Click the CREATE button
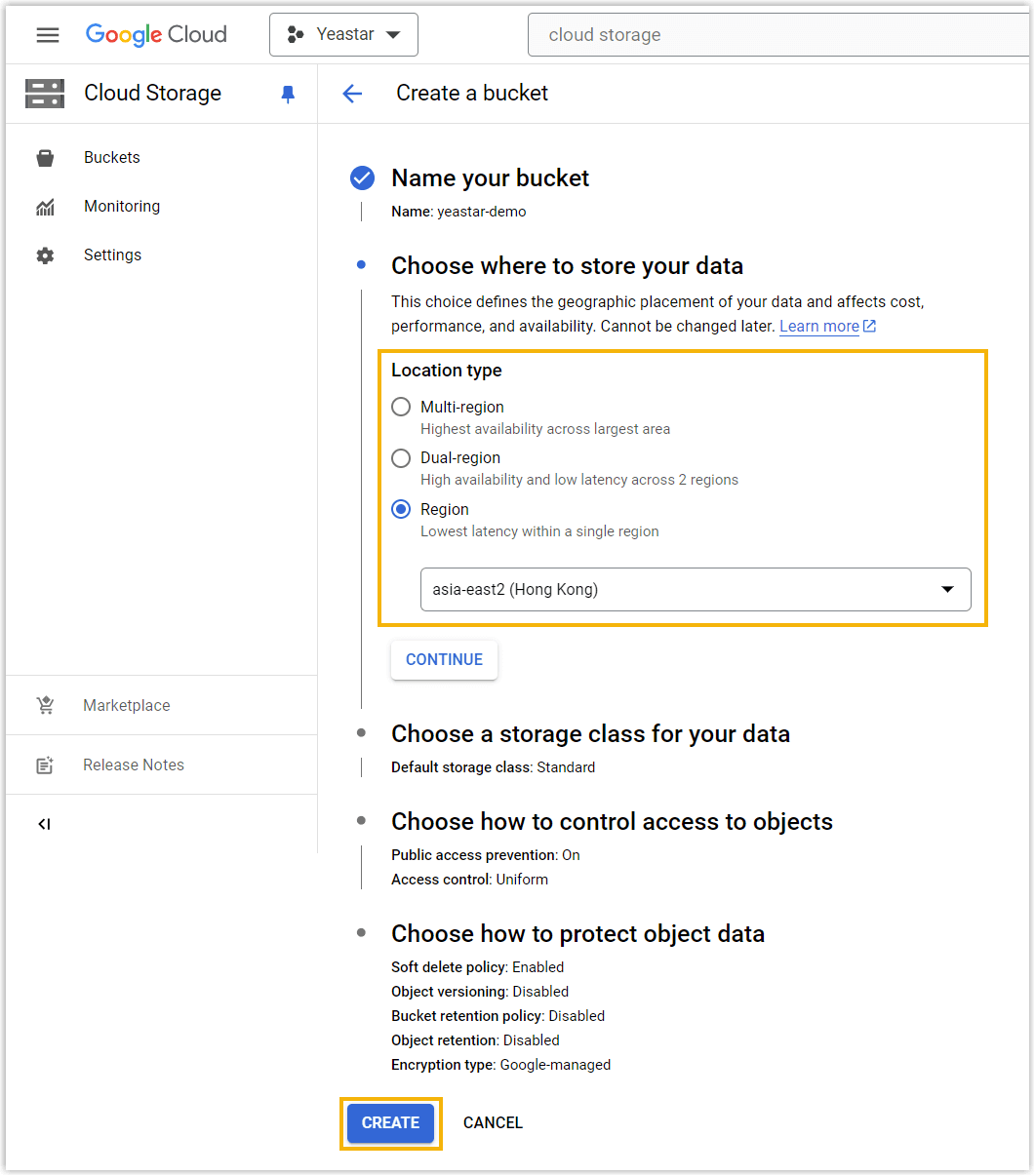The width and height of the screenshot is (1035, 1176). [x=390, y=1122]
